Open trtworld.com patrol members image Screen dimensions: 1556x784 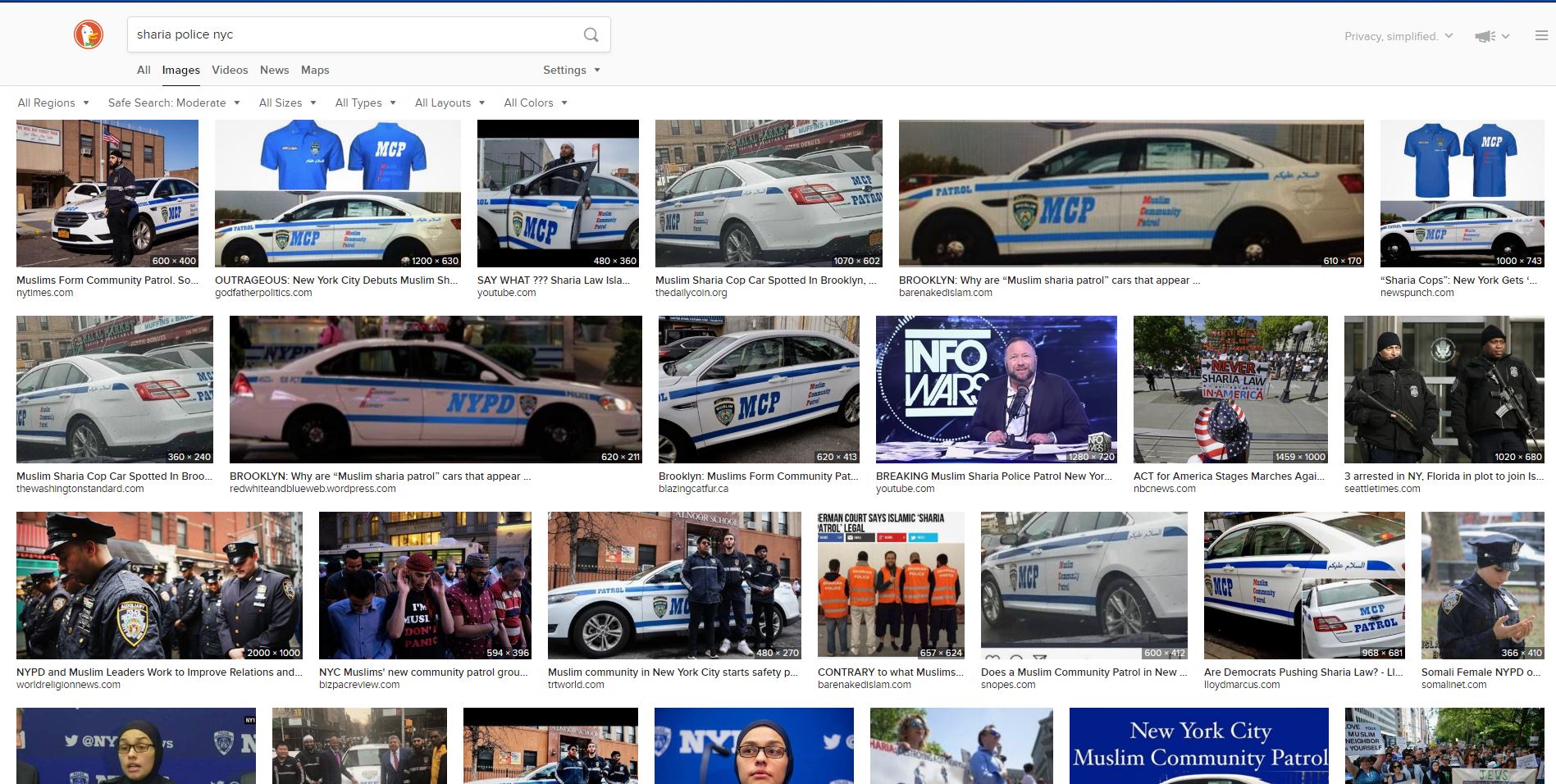(674, 586)
